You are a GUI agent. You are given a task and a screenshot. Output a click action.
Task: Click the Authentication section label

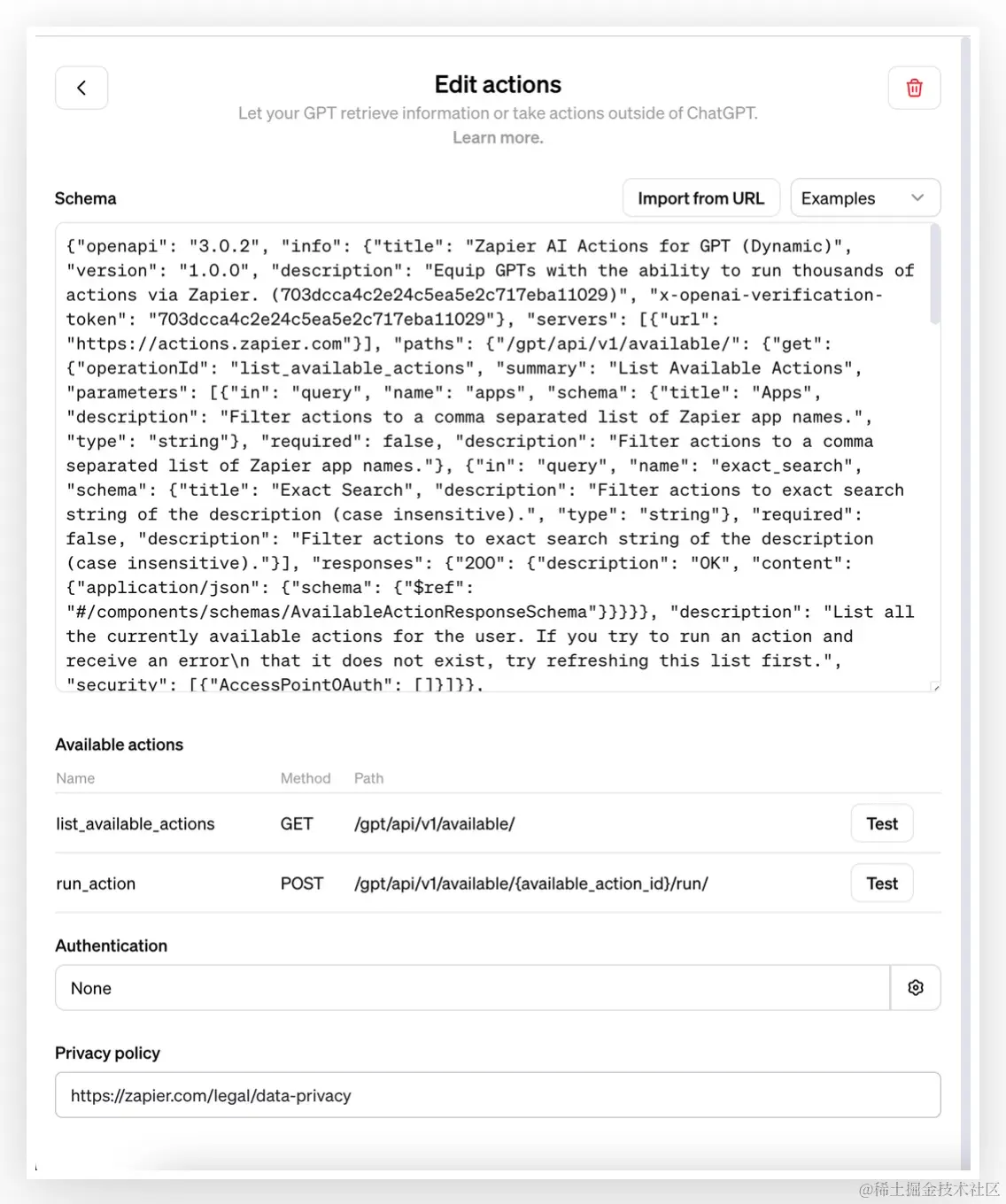[111, 945]
